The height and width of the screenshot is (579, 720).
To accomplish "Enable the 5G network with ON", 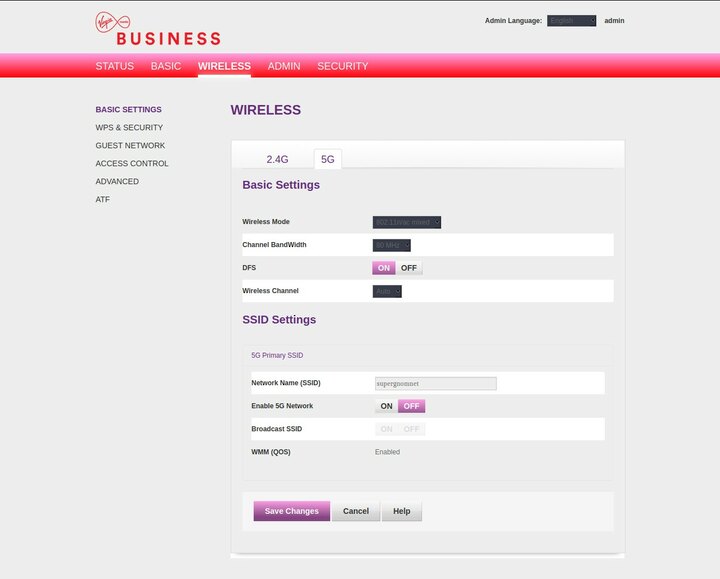I will (x=386, y=406).
